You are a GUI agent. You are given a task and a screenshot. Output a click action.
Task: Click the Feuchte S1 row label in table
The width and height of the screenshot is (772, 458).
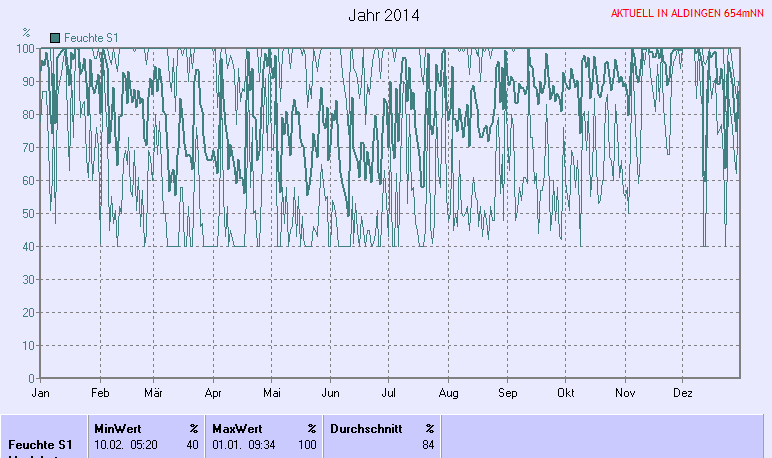(40, 444)
